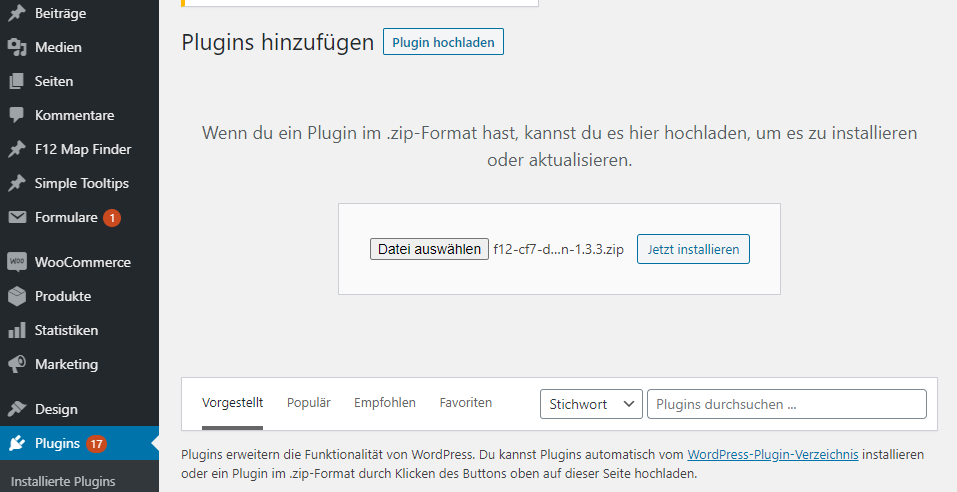Switch to the Vorgestellt tab
The height and width of the screenshot is (492, 957).
[x=233, y=403]
